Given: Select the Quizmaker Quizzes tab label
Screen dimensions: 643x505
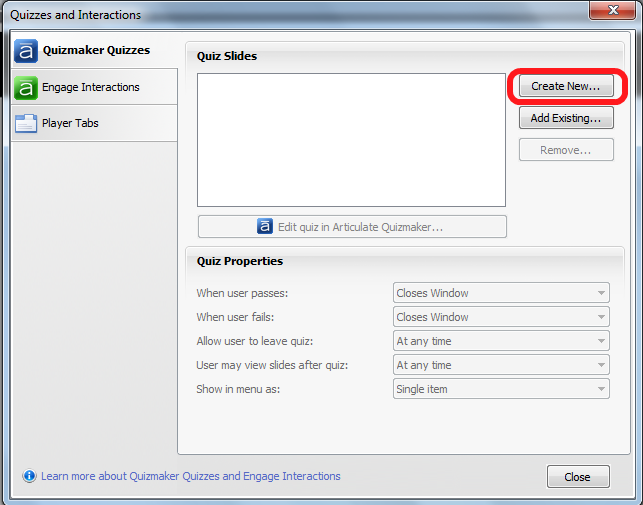Looking at the screenshot, I should 96,50.
